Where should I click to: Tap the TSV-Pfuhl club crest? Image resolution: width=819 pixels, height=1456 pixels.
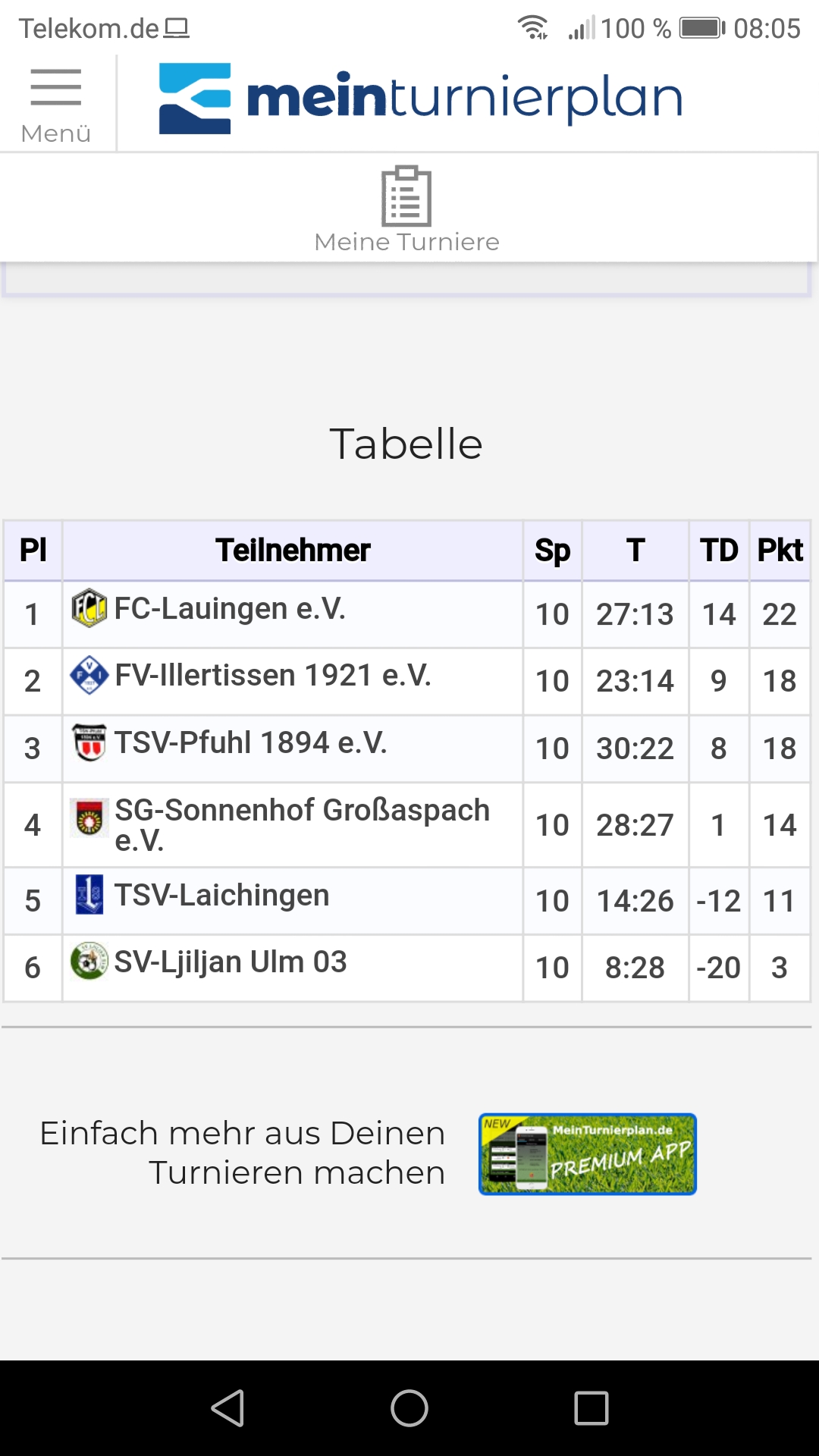tap(89, 742)
